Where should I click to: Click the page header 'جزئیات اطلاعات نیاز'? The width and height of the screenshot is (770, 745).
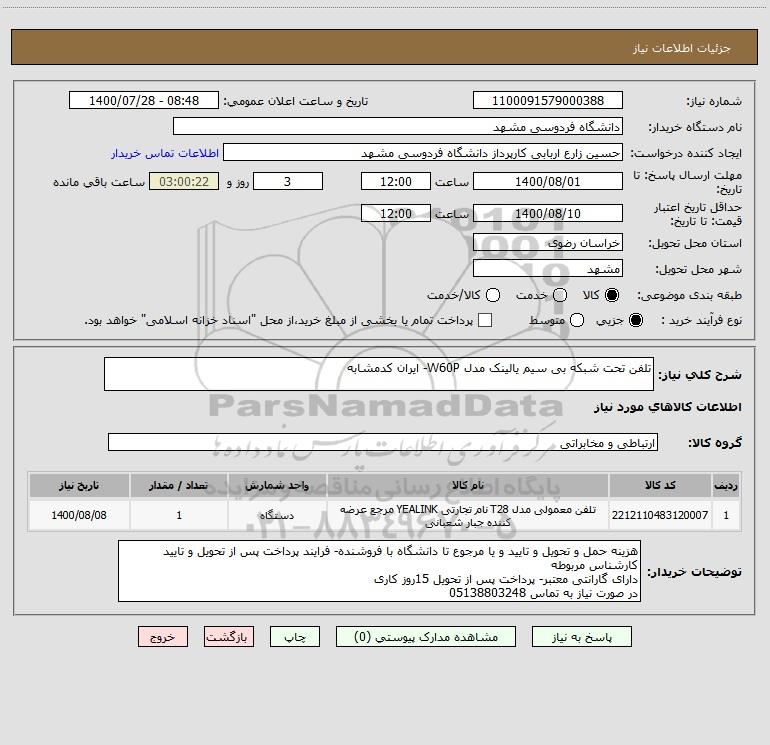682,48
